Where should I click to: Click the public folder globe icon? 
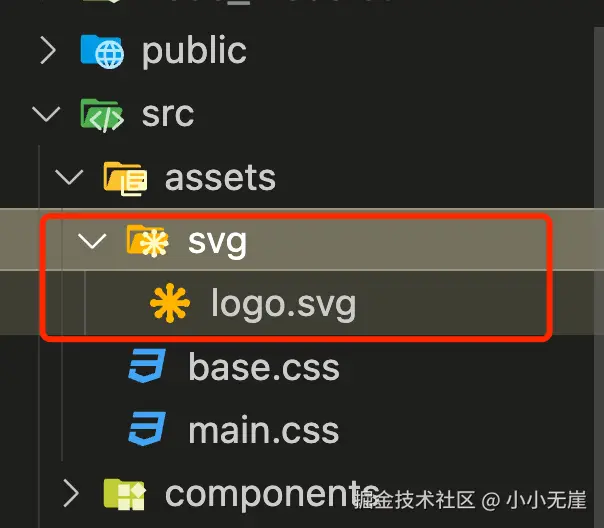click(x=101, y=51)
